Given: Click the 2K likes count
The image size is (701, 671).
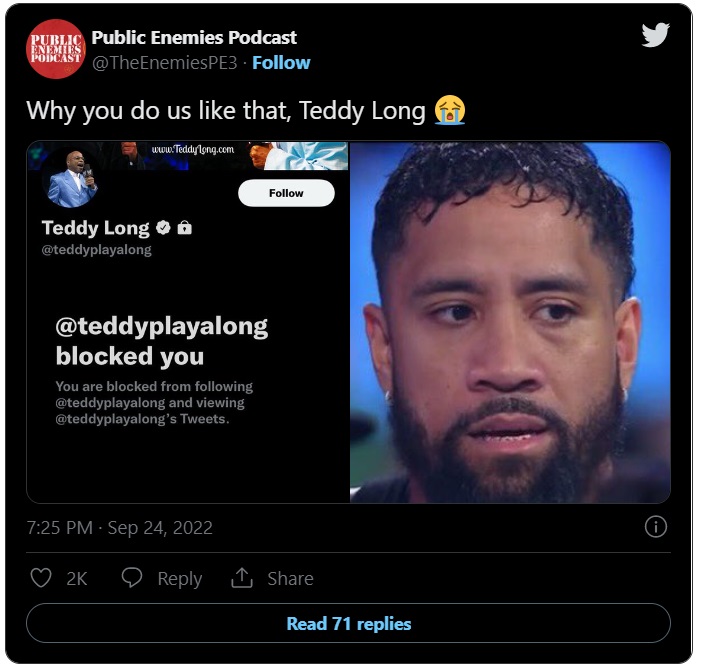Looking at the screenshot, I should click(x=77, y=579).
